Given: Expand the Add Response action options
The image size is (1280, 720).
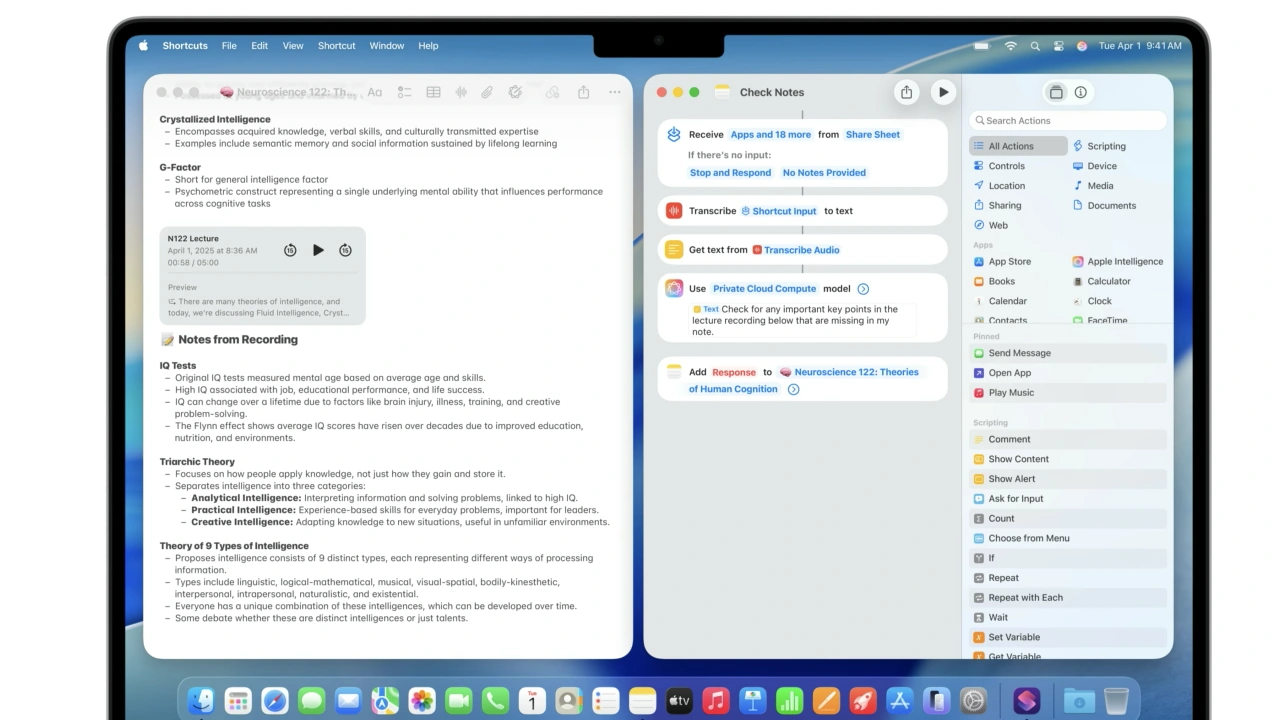Looking at the screenshot, I should 793,389.
